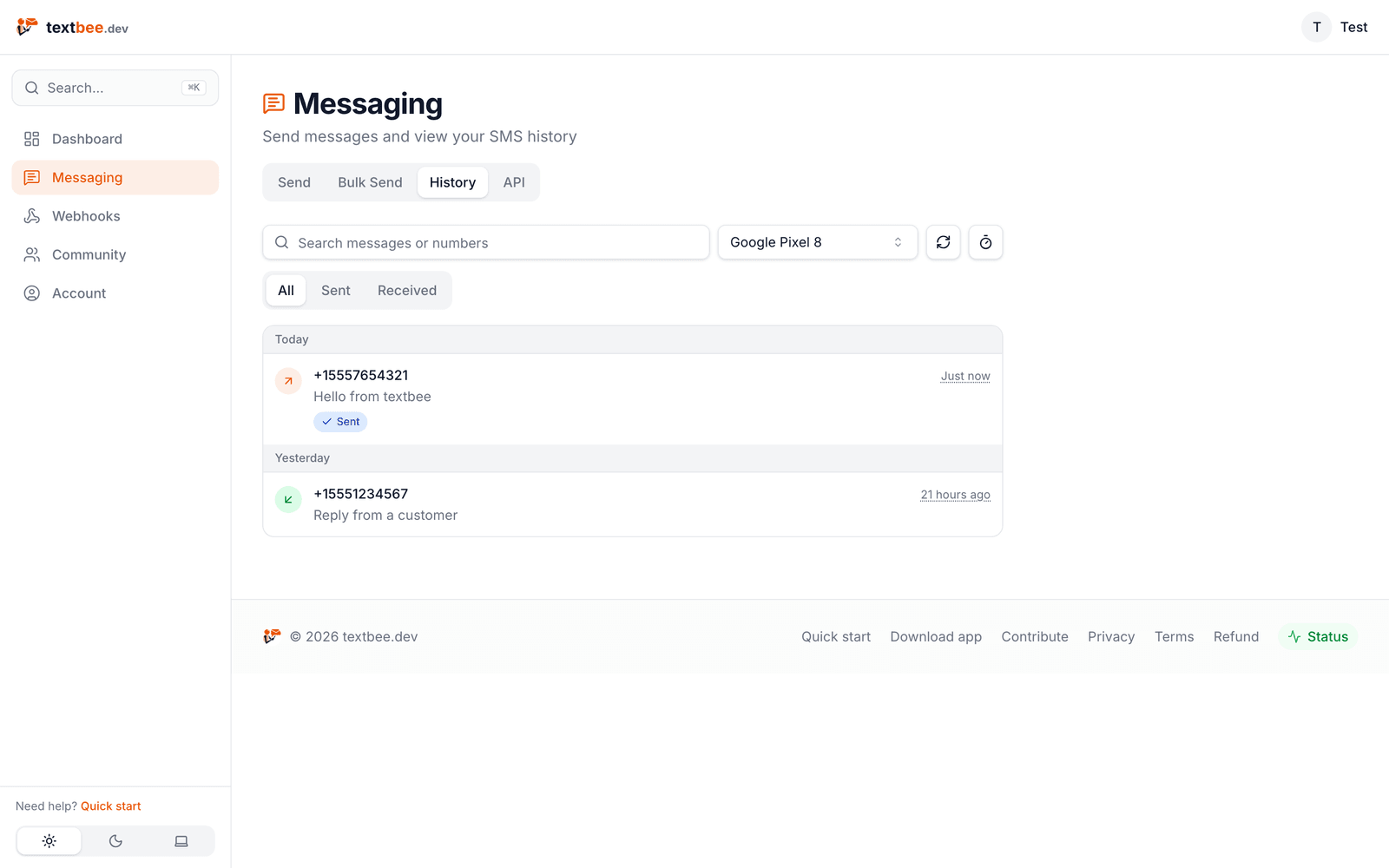Click the auto-refresh timer icon button
Image resolution: width=1389 pixels, height=868 pixels.
(985, 242)
